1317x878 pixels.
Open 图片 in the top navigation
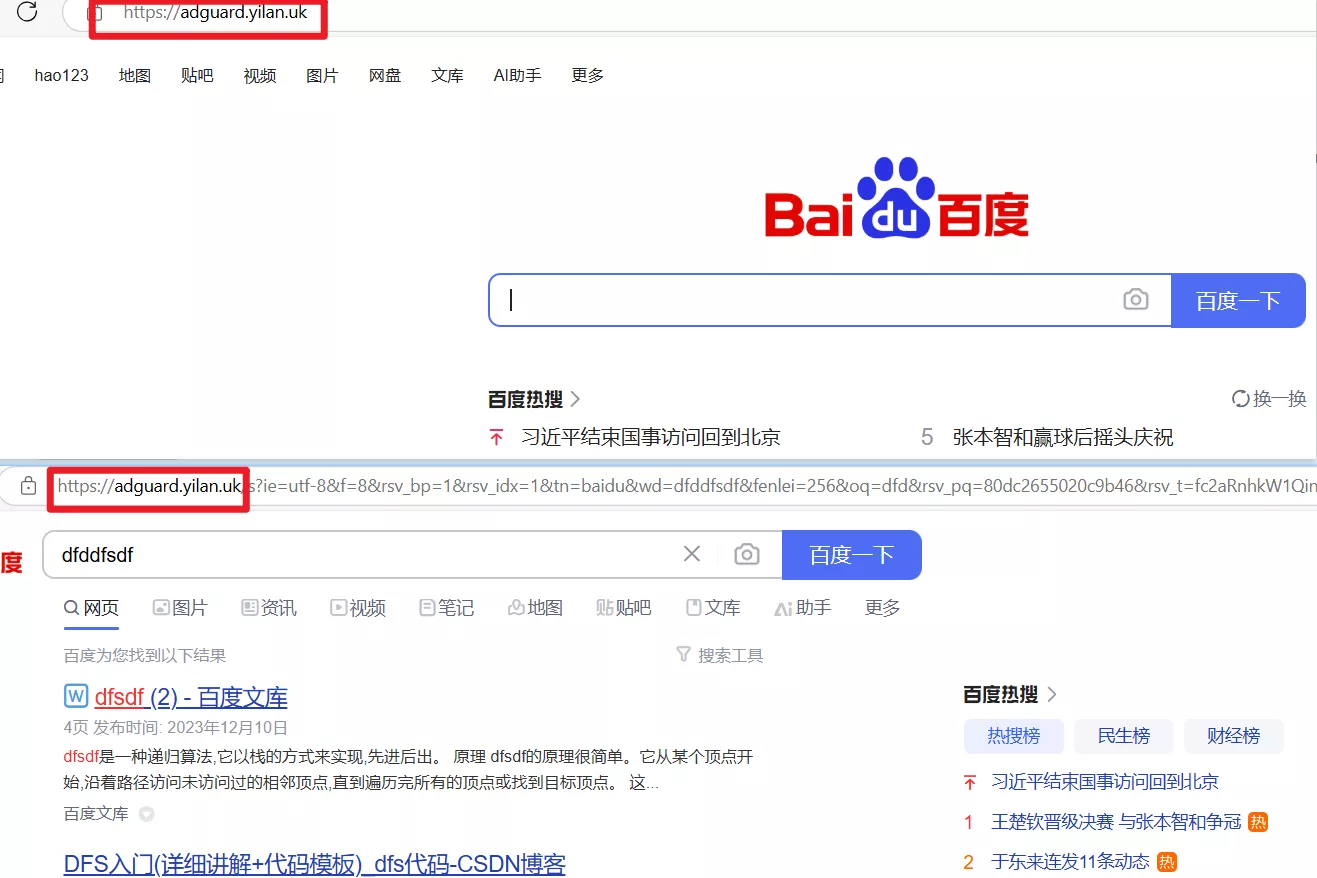(322, 75)
